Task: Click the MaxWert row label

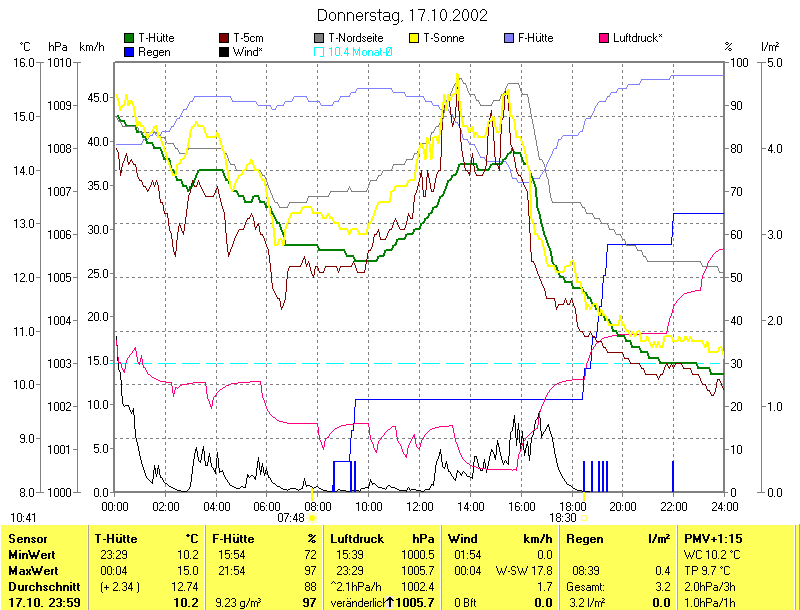Action: (29, 570)
